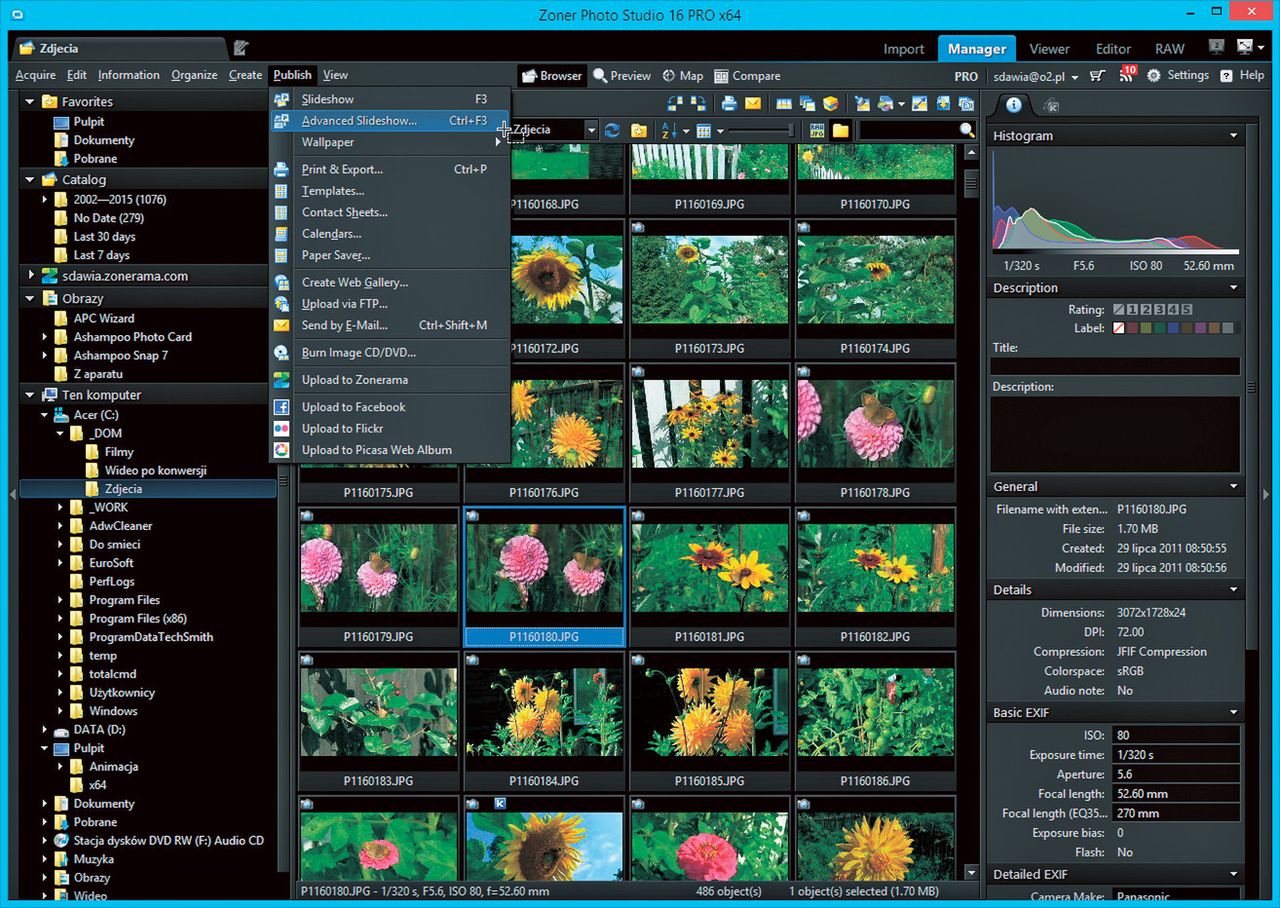The image size is (1280, 908).
Task: Click the Facebook icon in the Publish menu
Action: pyautogui.click(x=282, y=407)
